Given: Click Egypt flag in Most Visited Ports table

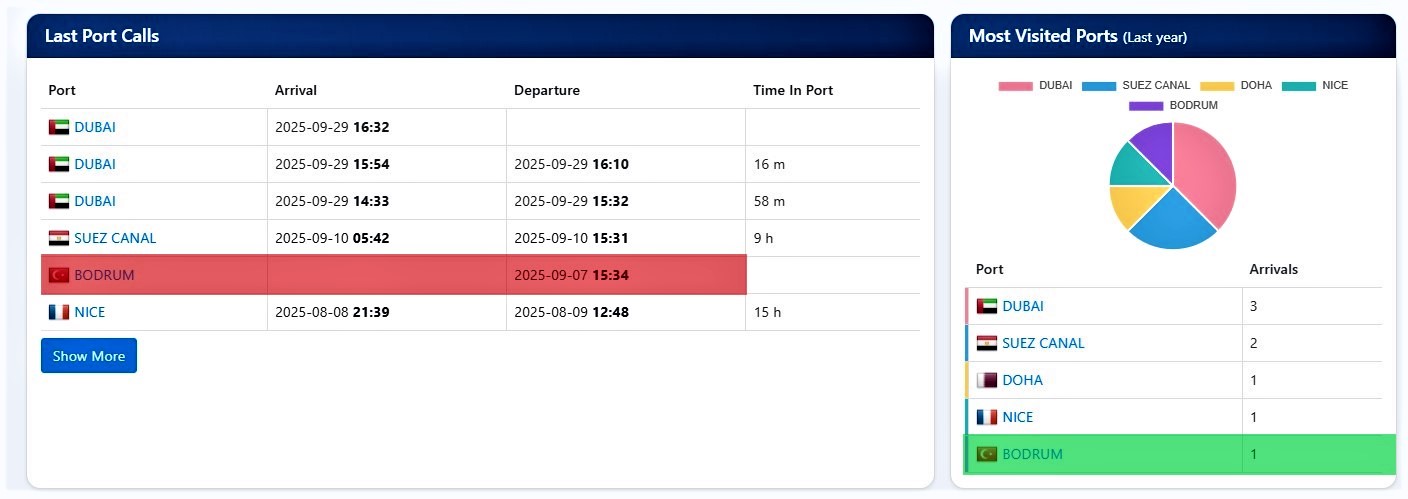Looking at the screenshot, I should [x=987, y=343].
